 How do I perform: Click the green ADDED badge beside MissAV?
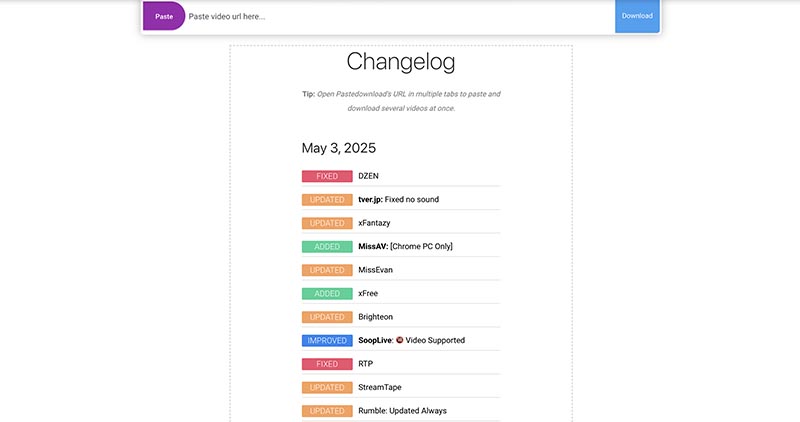[327, 246]
